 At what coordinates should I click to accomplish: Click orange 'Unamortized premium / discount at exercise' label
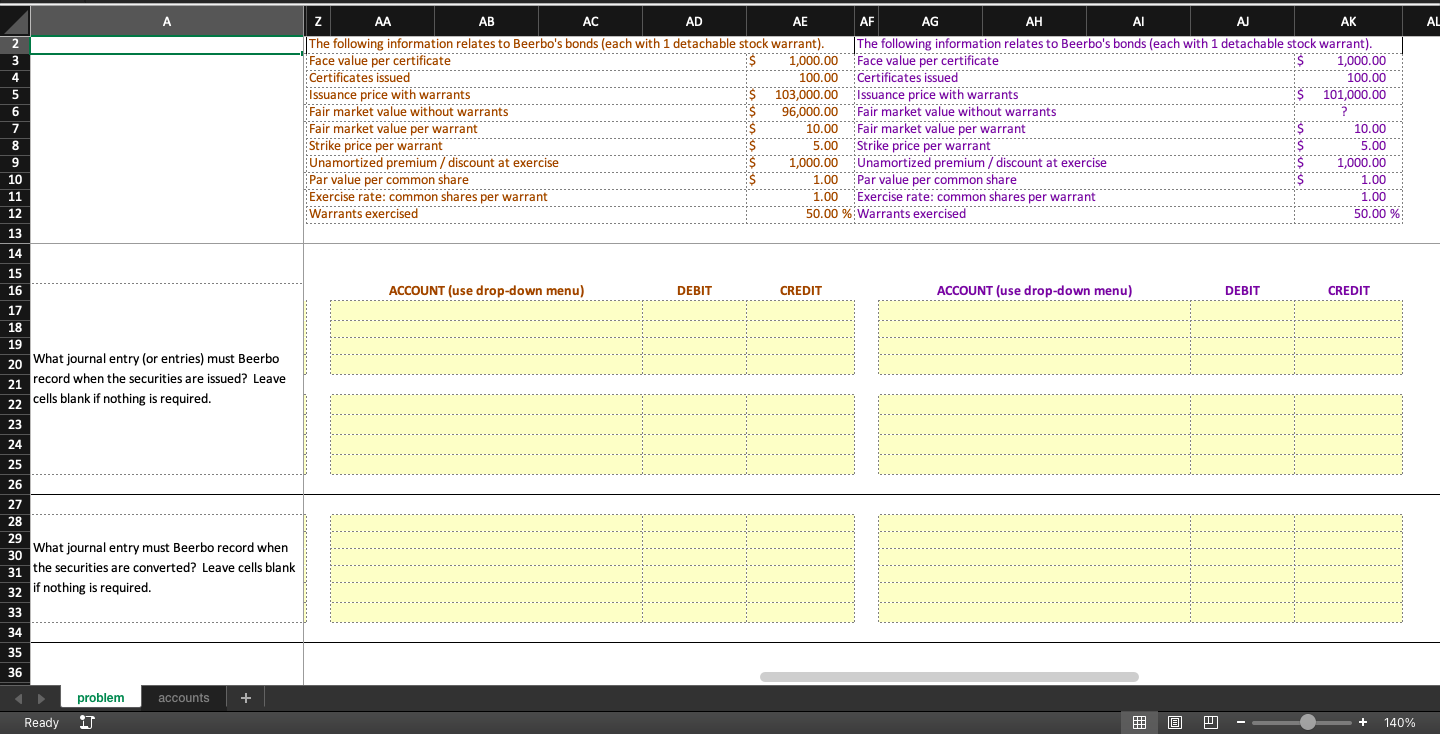tap(434, 163)
